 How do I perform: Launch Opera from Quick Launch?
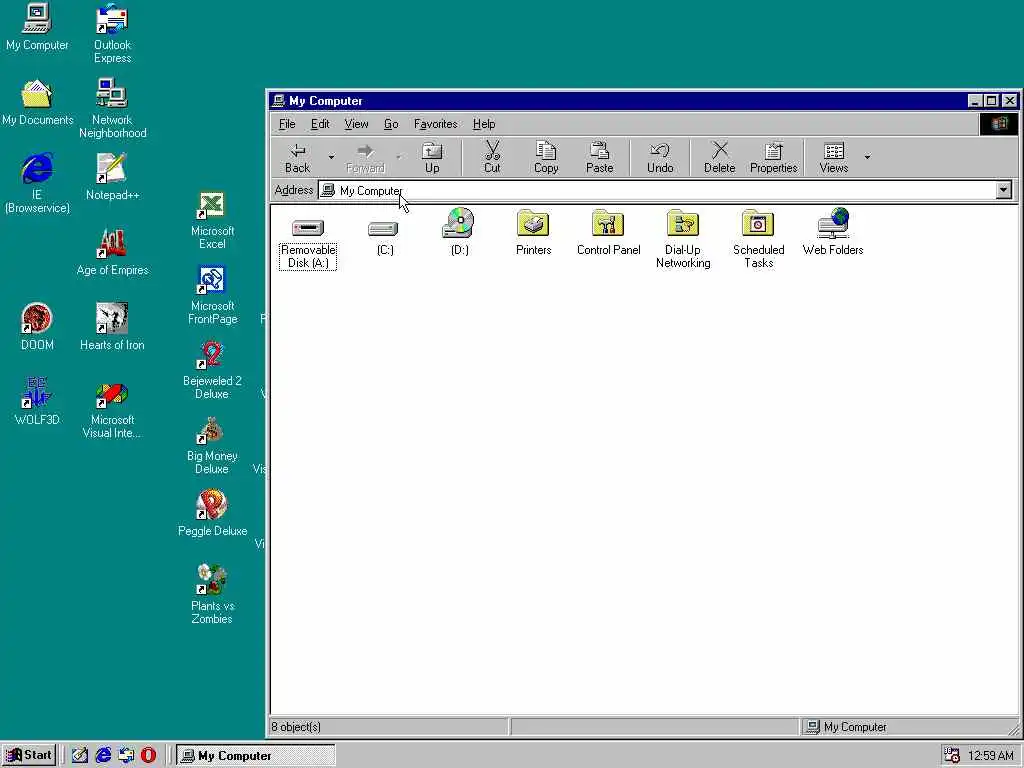pos(149,756)
